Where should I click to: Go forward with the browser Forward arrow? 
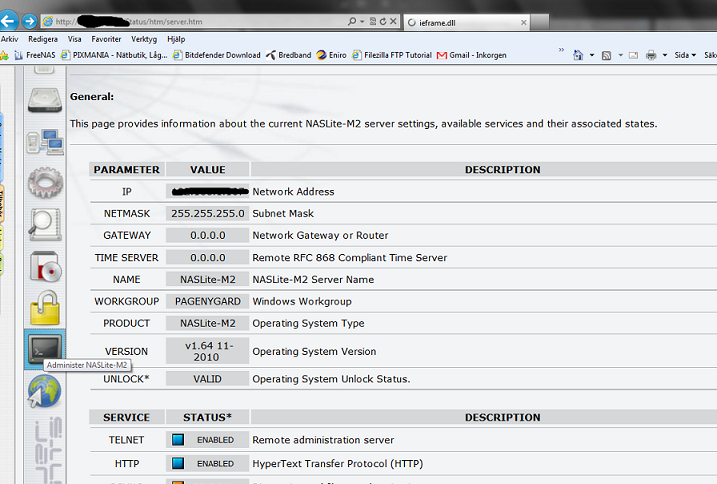(x=30, y=21)
